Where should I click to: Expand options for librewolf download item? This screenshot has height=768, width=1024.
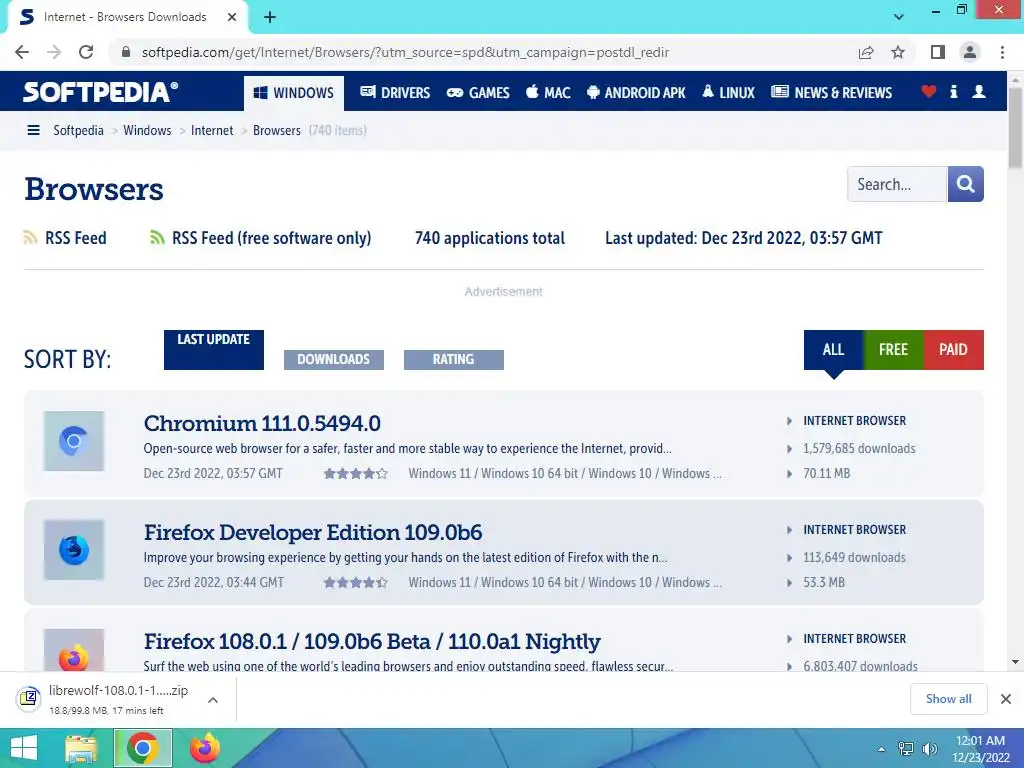212,700
